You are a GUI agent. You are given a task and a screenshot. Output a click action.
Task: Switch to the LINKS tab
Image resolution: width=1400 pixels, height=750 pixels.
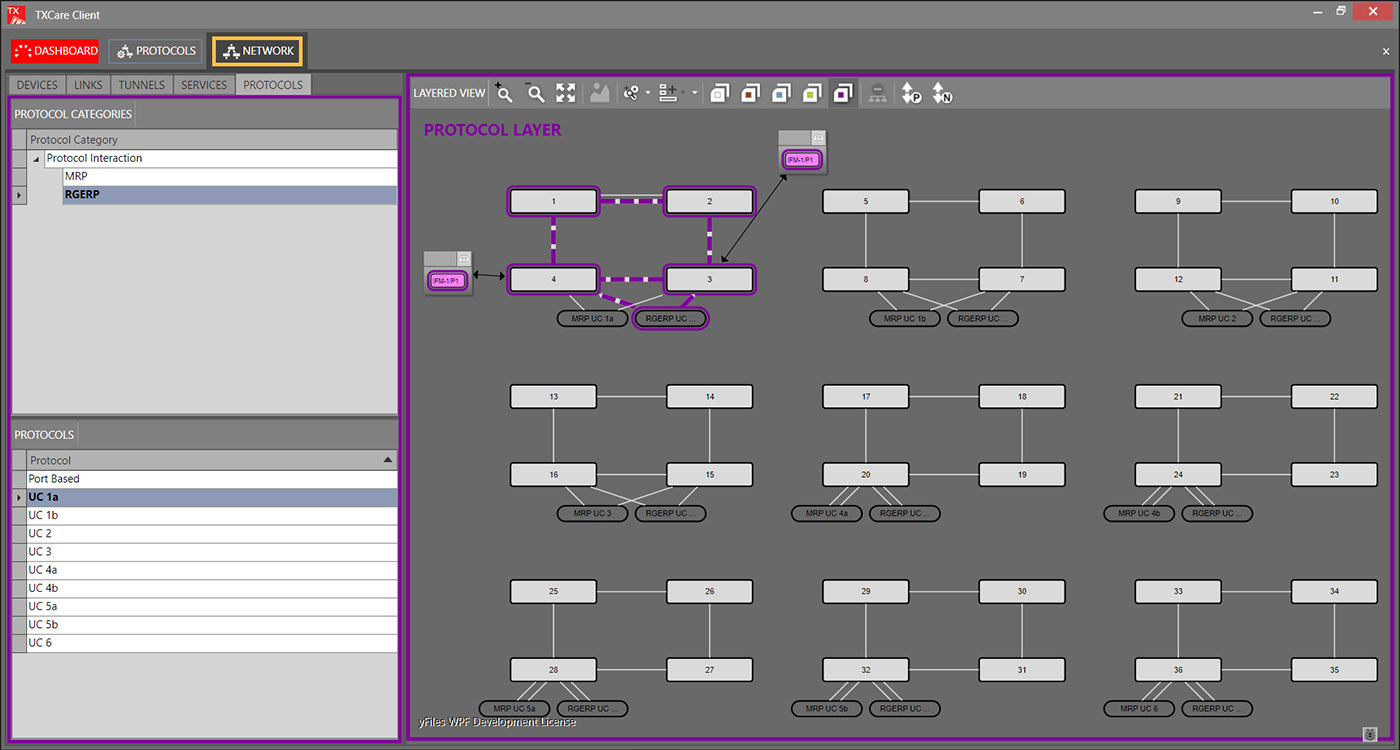[88, 85]
